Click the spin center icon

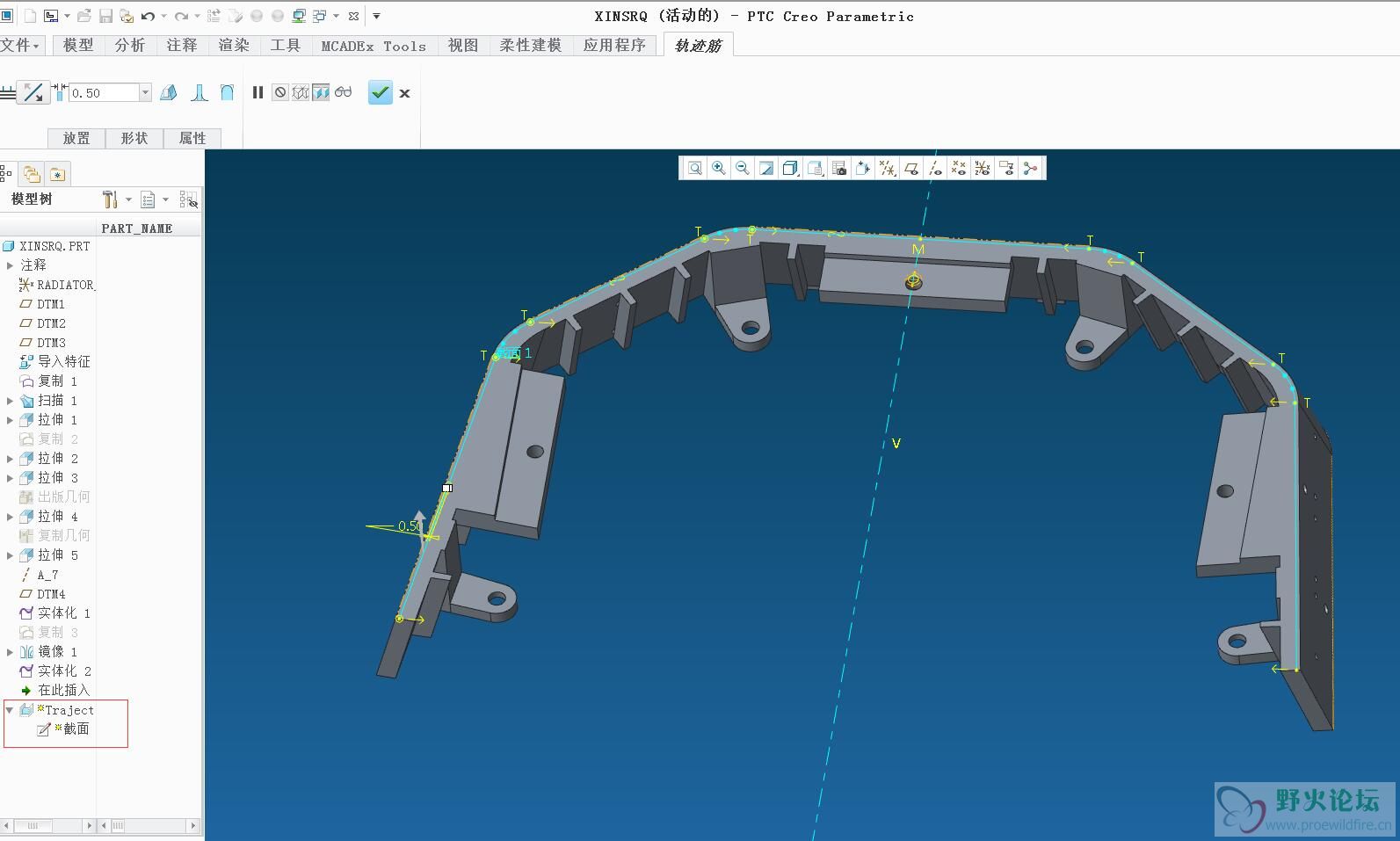point(1030,168)
